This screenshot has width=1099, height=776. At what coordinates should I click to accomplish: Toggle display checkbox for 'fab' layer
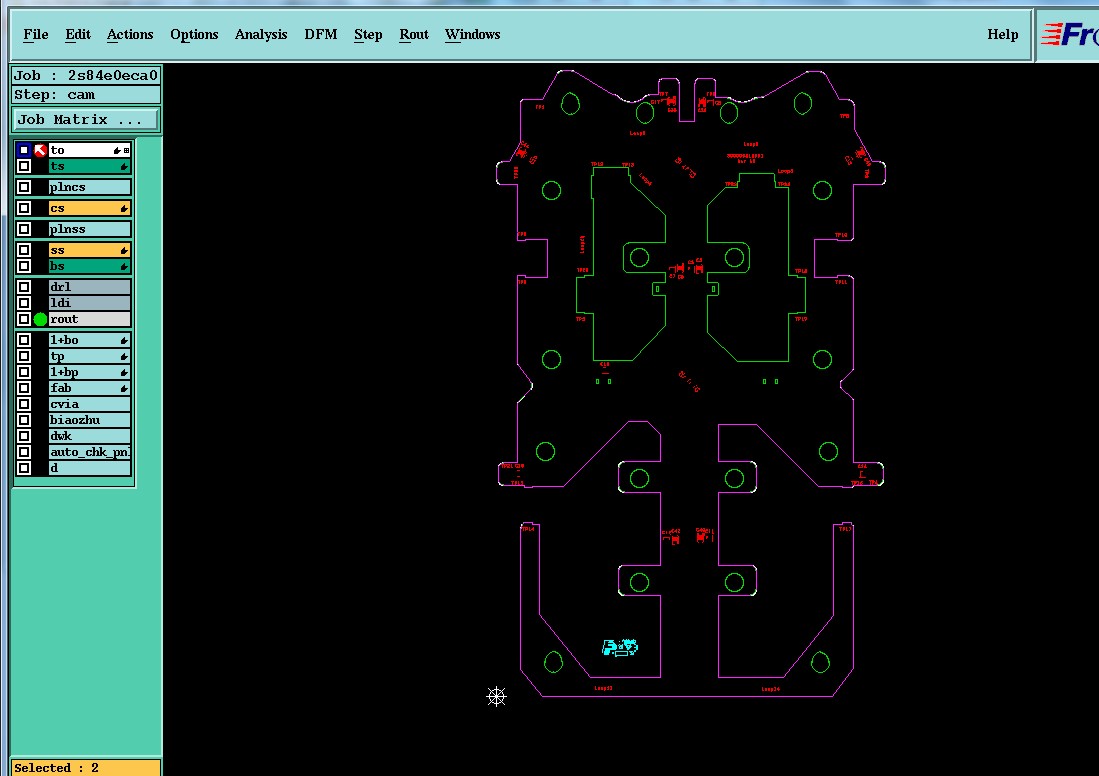pos(24,388)
